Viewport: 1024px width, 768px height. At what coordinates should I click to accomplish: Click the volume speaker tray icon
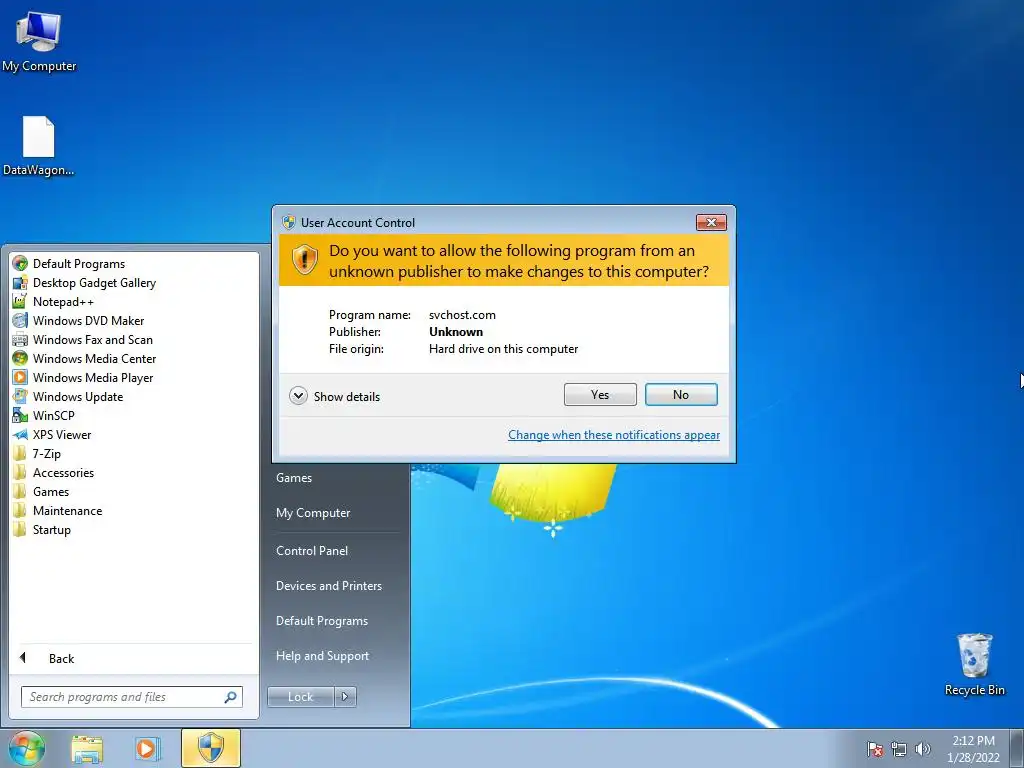tap(923, 749)
